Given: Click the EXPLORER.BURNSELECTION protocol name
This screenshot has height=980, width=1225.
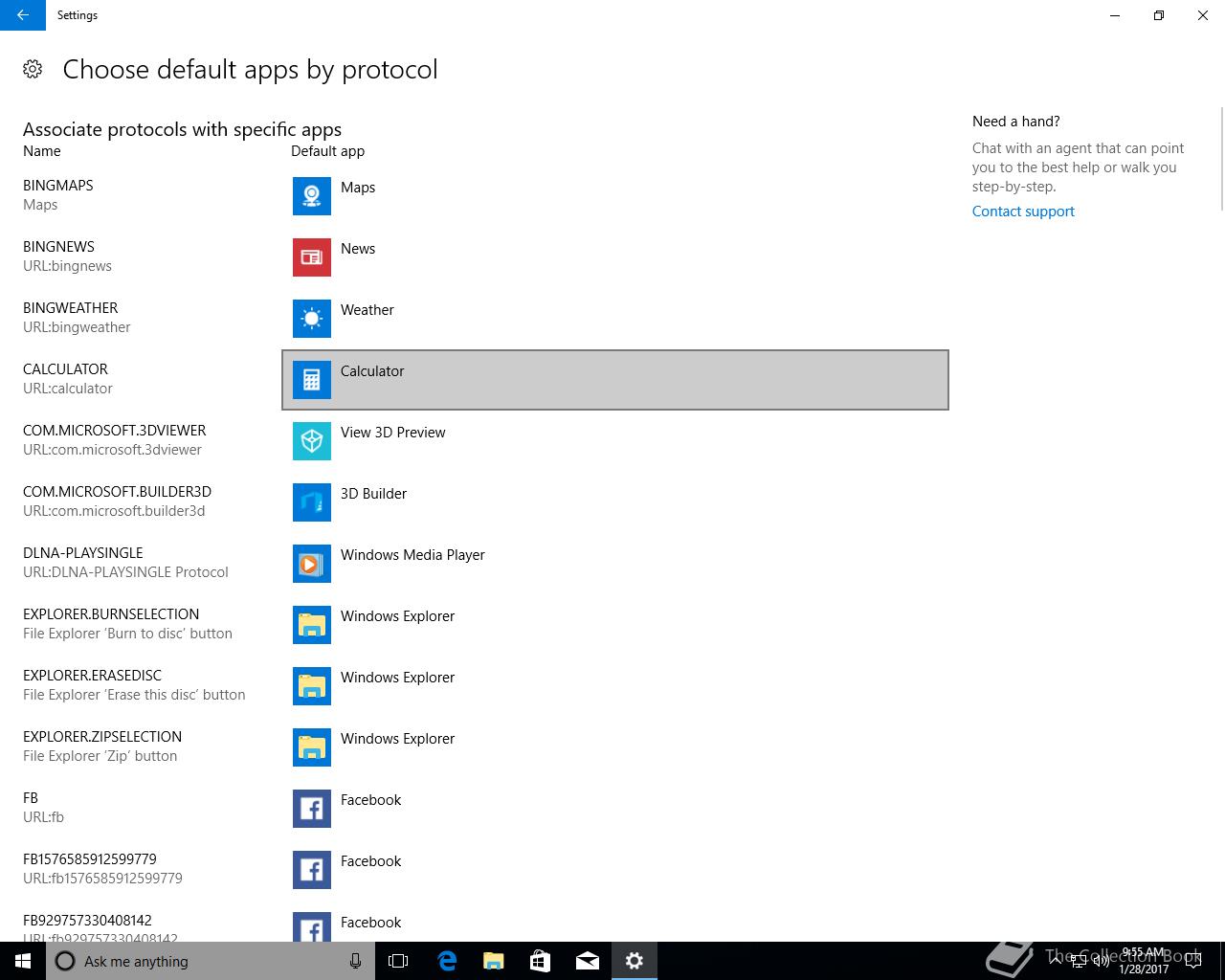Looking at the screenshot, I should coord(111,614).
